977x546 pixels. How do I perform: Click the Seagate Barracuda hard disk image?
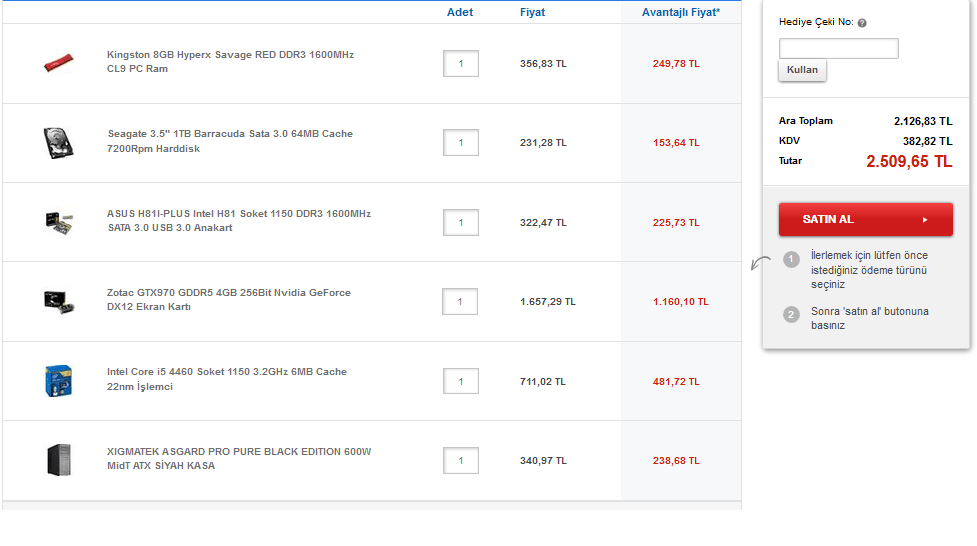[58, 142]
